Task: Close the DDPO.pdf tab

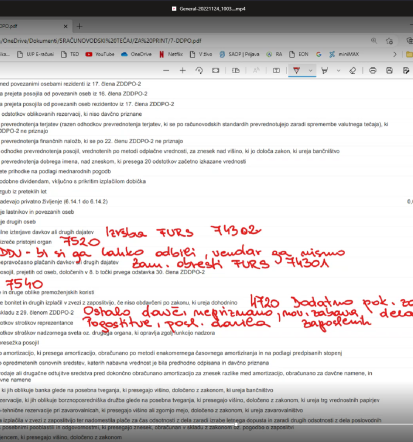Action: (x=65, y=26)
